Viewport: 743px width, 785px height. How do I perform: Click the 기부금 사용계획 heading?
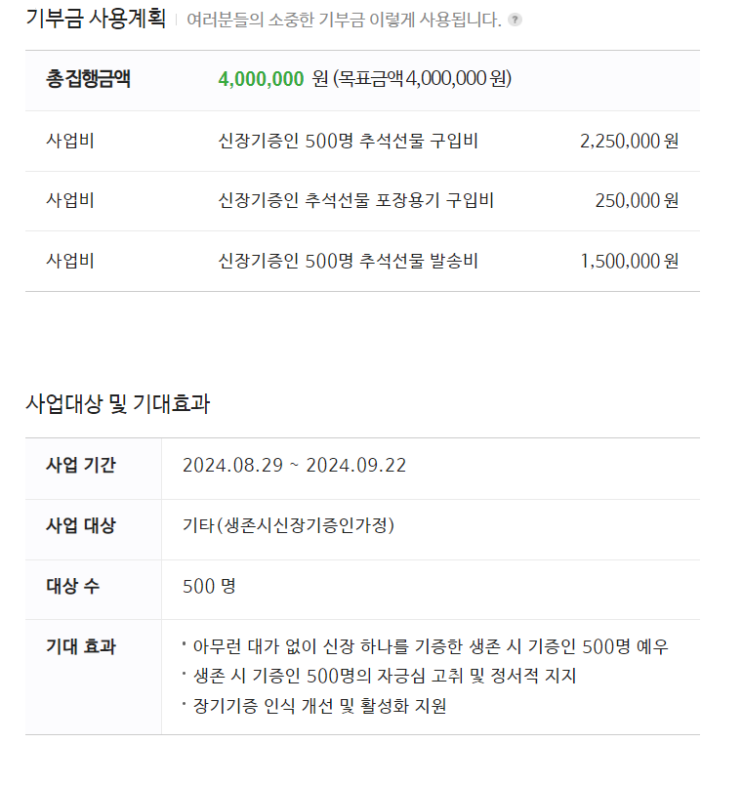coord(96,19)
